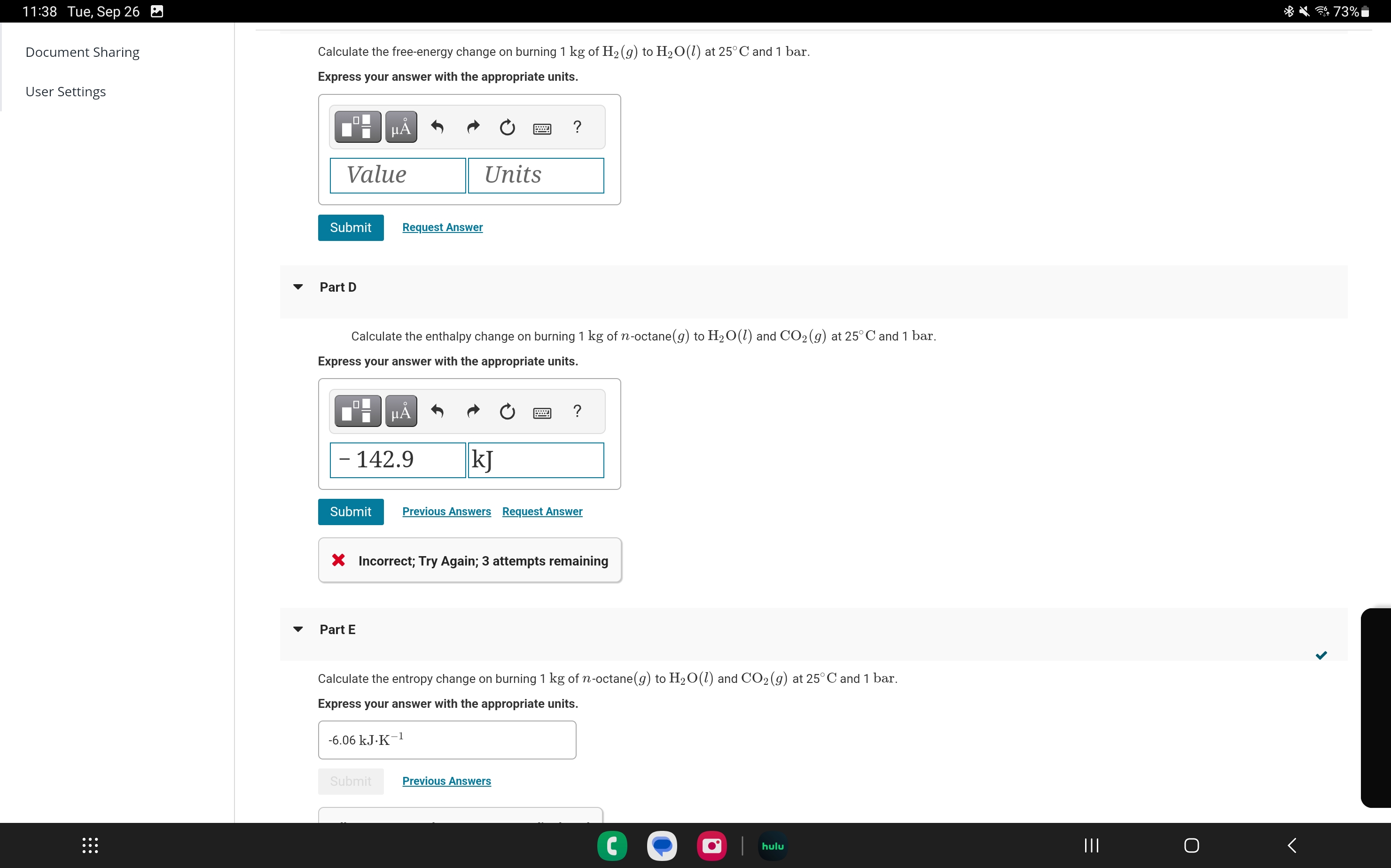The image size is (1391, 868).
Task: Collapse the Part D section
Action: [298, 287]
